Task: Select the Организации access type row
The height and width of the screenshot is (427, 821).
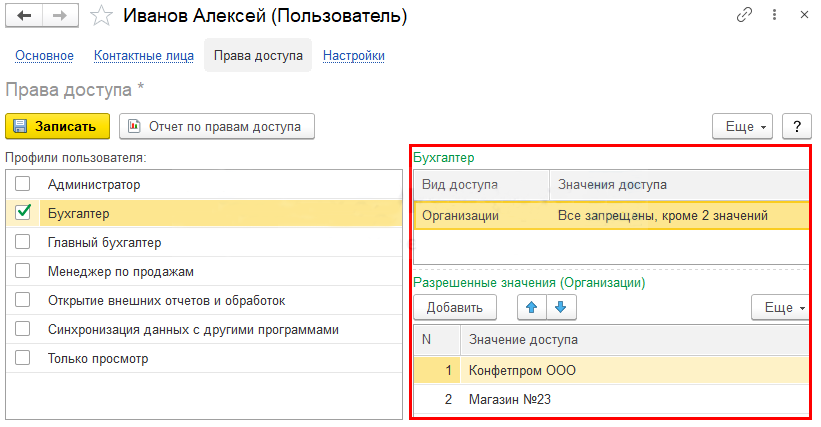Action: point(611,216)
